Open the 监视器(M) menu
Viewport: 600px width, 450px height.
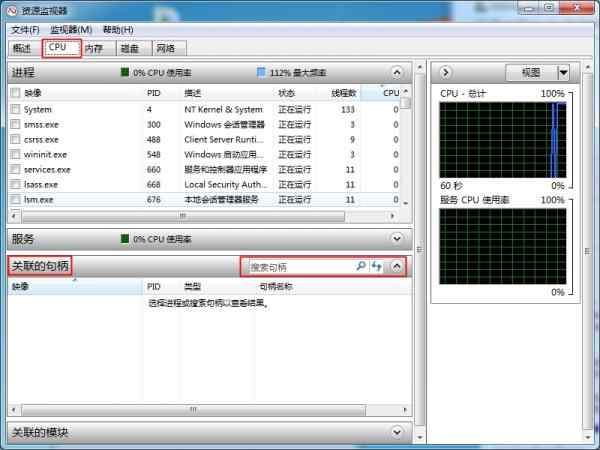point(71,30)
